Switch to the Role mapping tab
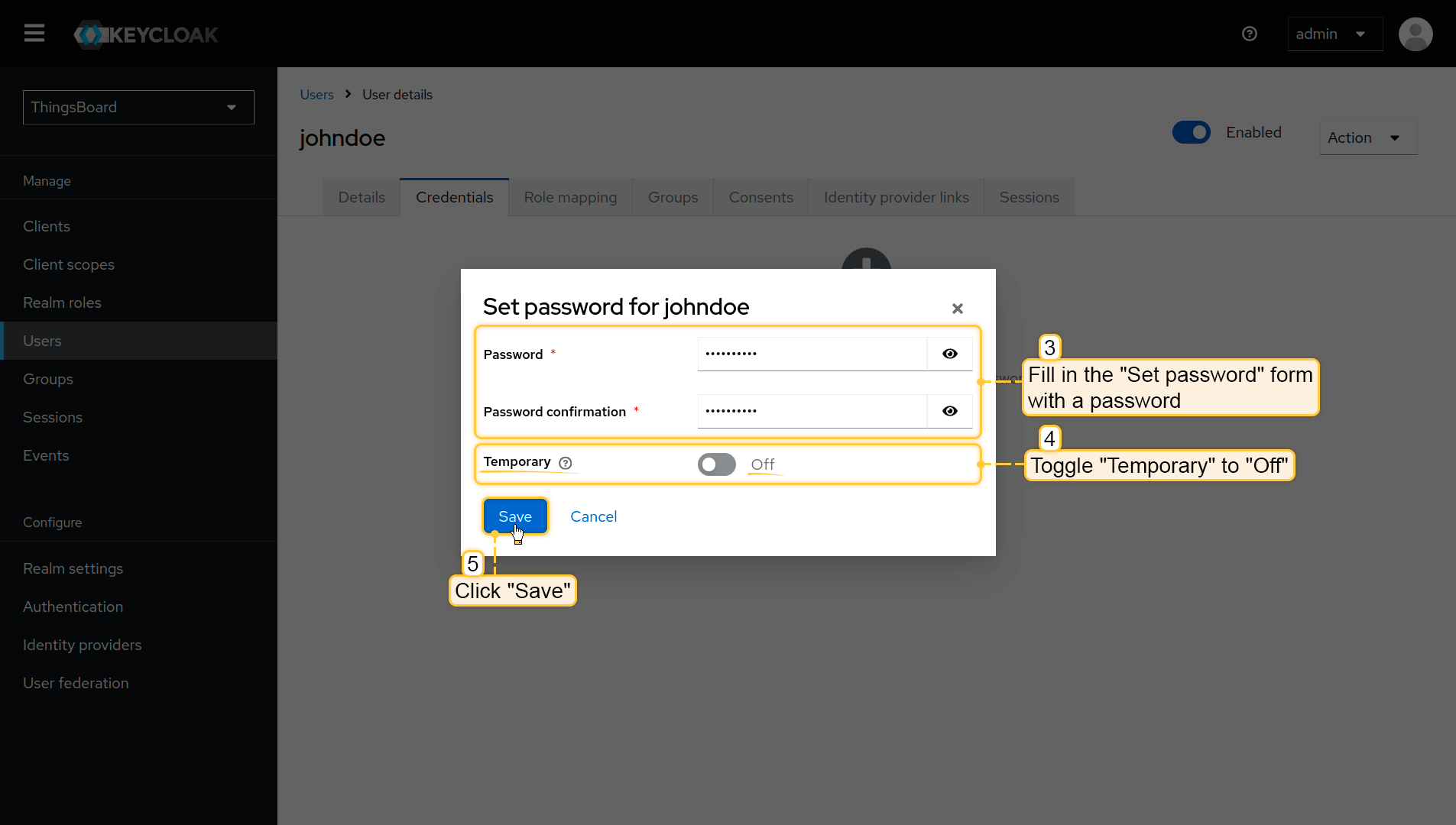The height and width of the screenshot is (825, 1456). coord(570,197)
